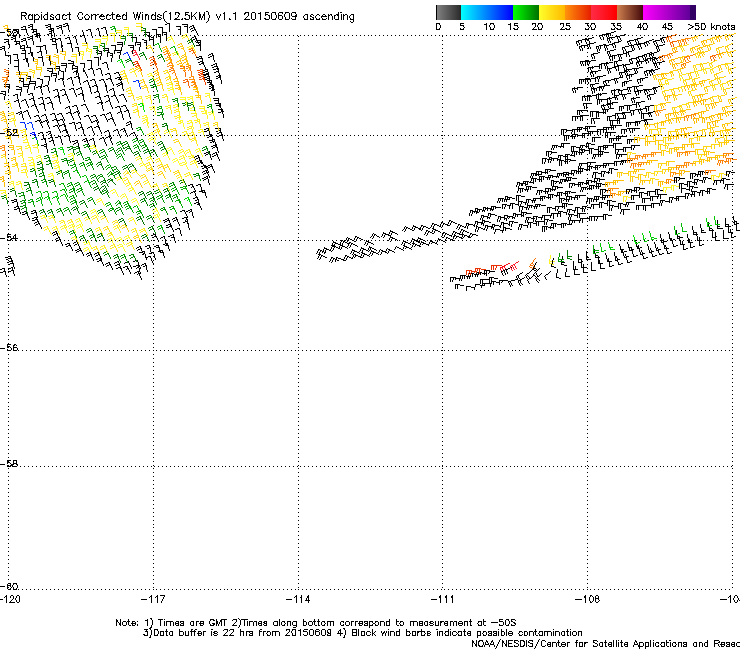Image resolution: width=740 pixels, height=650 pixels.
Task: Click the green 15-20 knots color segment
Action: coord(526,12)
